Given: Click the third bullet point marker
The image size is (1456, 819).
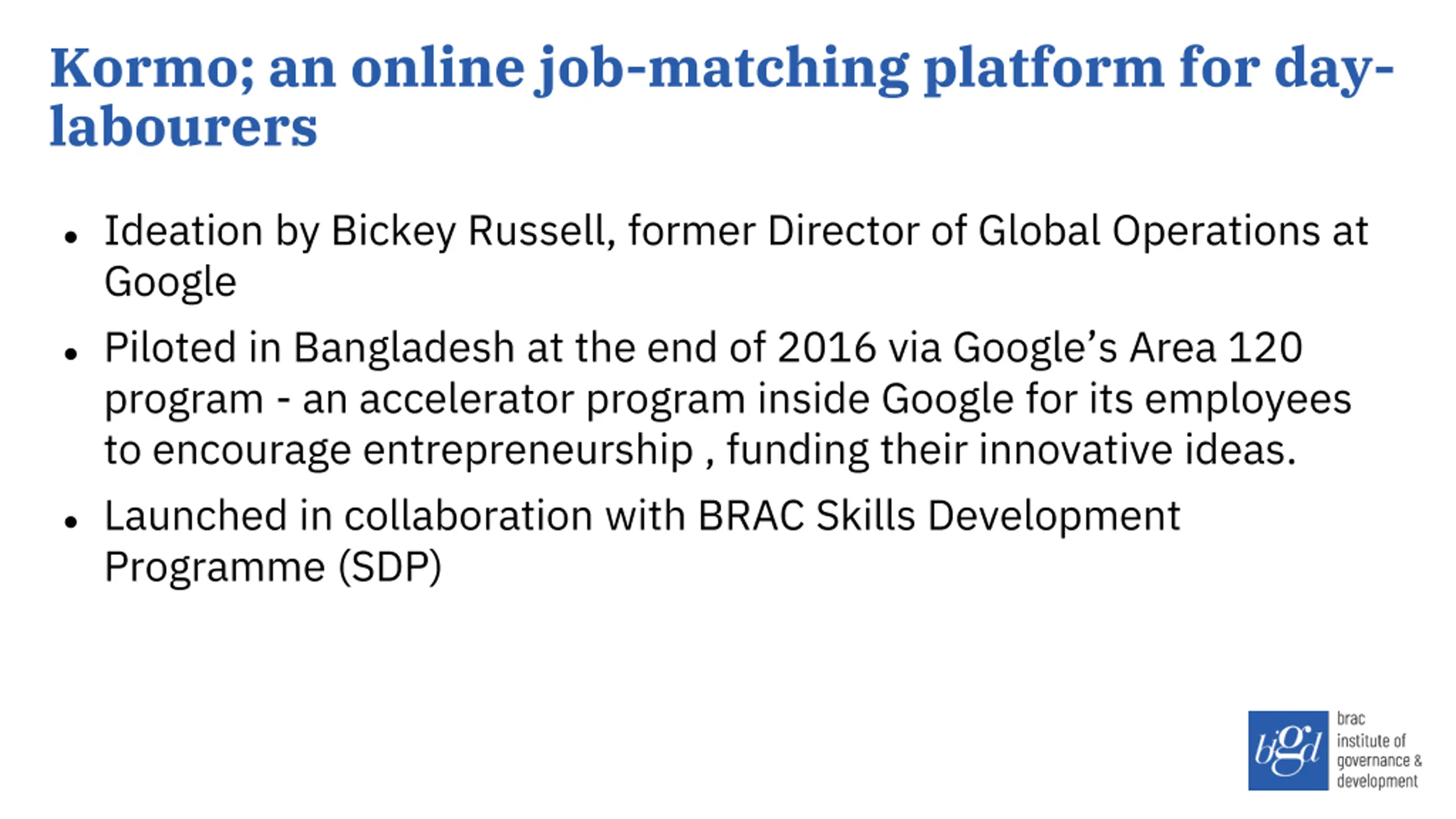Looking at the screenshot, I should tap(71, 521).
